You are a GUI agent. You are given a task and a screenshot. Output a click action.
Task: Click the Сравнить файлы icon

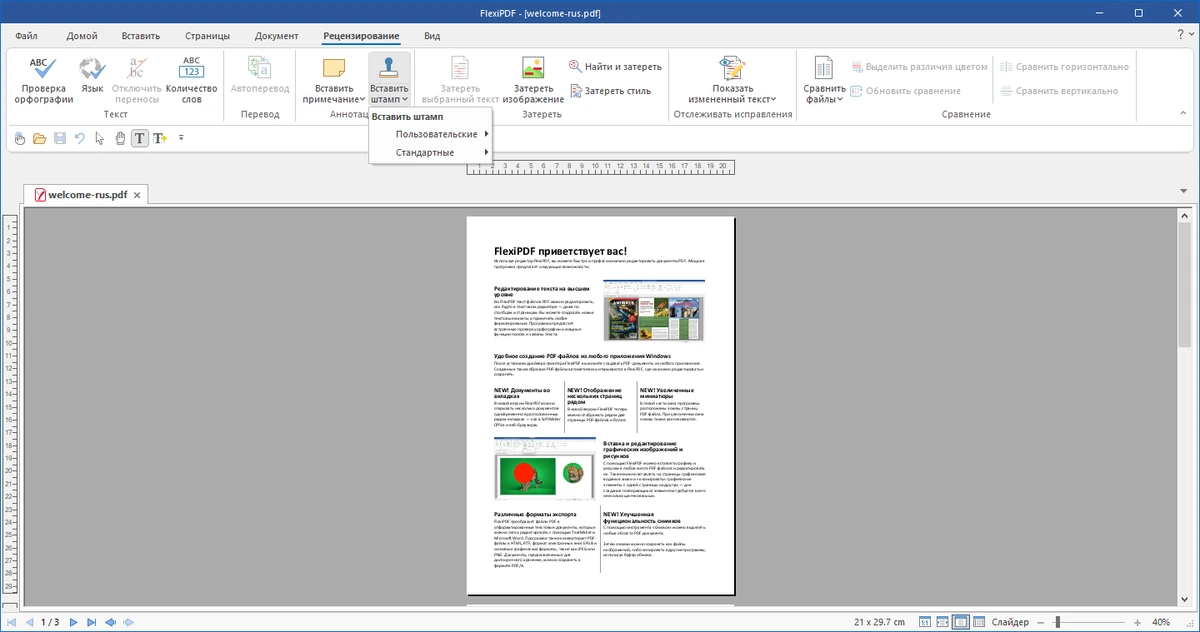tap(824, 68)
